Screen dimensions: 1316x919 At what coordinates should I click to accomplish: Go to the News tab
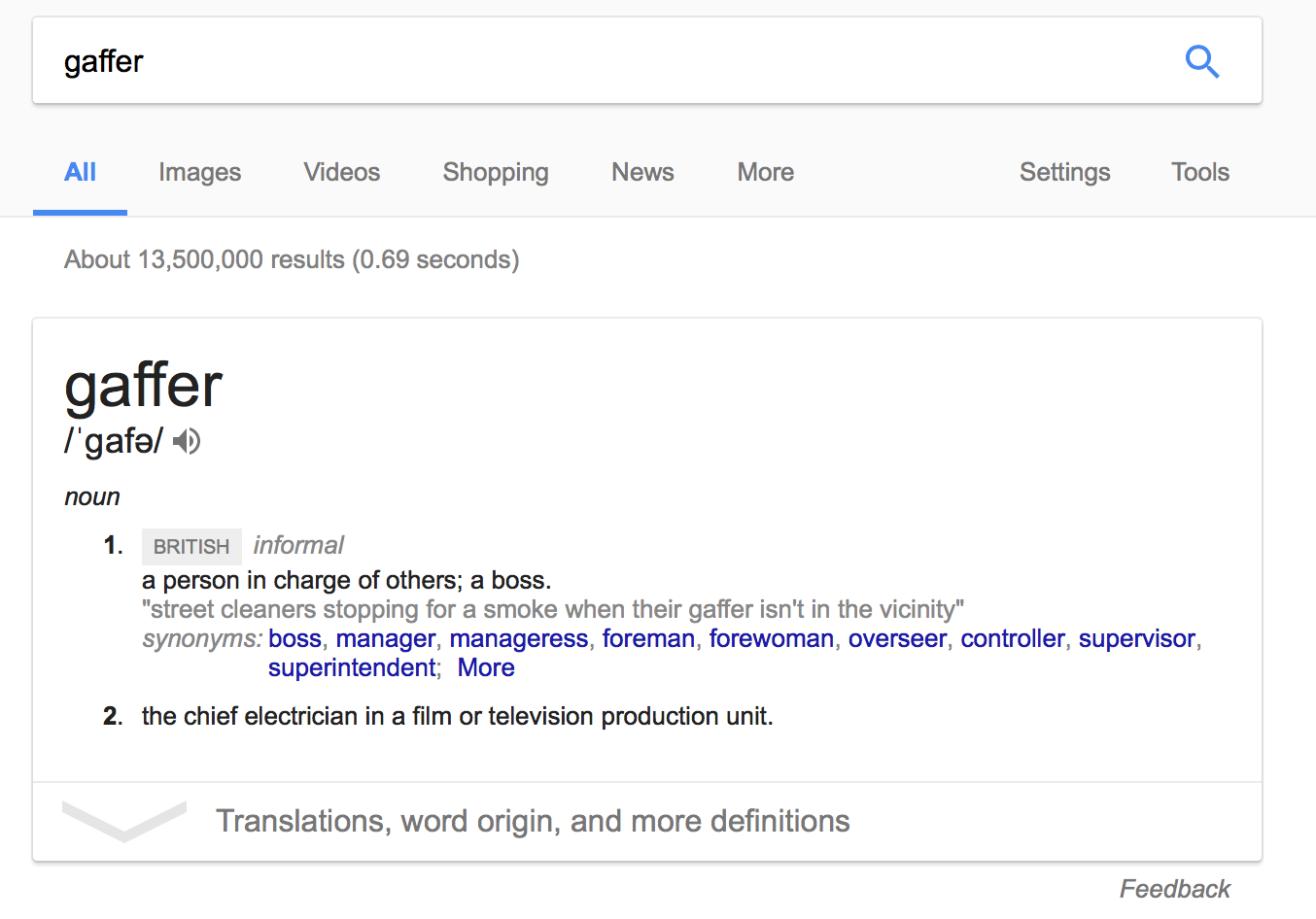tap(642, 172)
